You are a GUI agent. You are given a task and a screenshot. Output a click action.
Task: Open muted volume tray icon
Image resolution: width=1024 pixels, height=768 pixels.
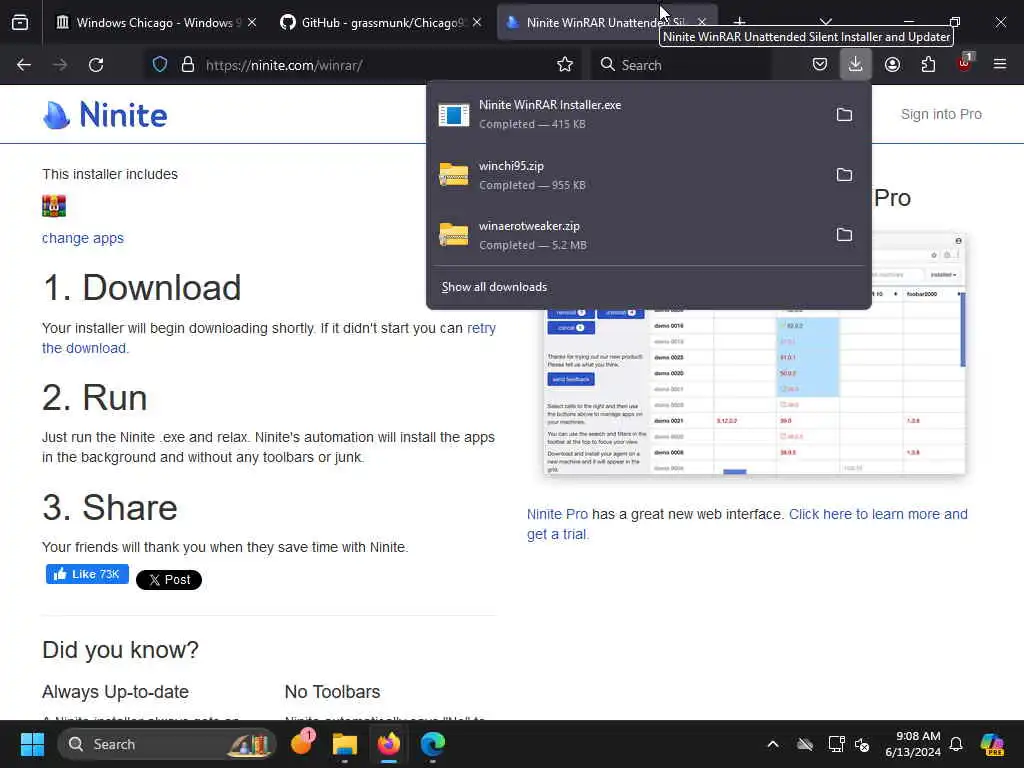(x=862, y=744)
